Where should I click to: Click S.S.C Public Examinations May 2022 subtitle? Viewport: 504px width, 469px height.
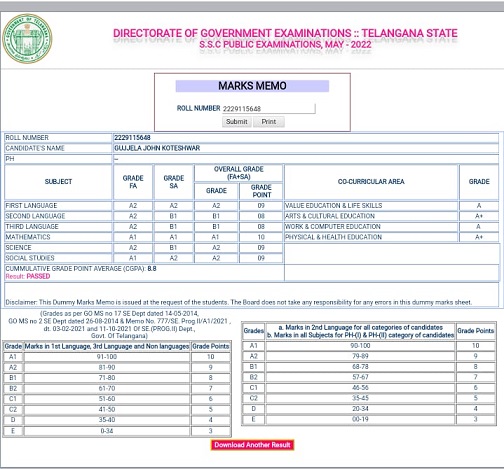coord(285,44)
